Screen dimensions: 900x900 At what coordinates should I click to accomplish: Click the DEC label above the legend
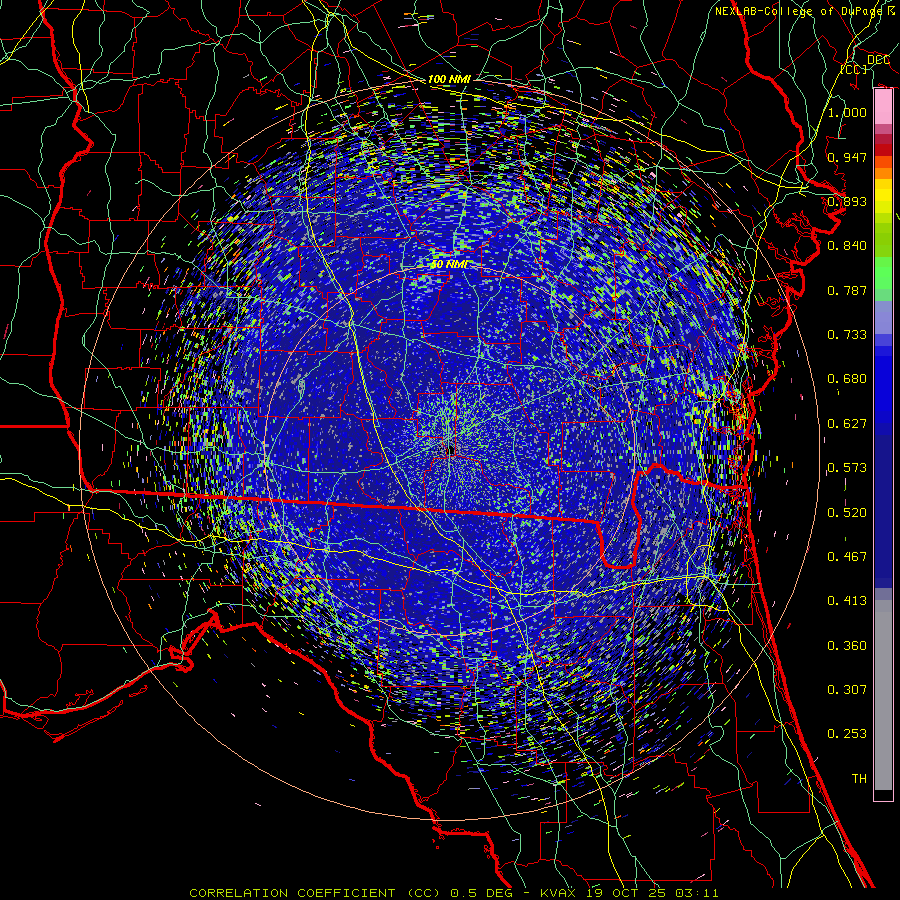pyautogui.click(x=878, y=60)
